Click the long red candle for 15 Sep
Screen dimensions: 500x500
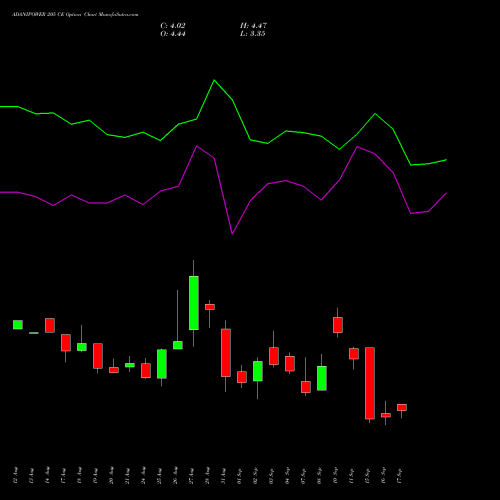(370, 383)
